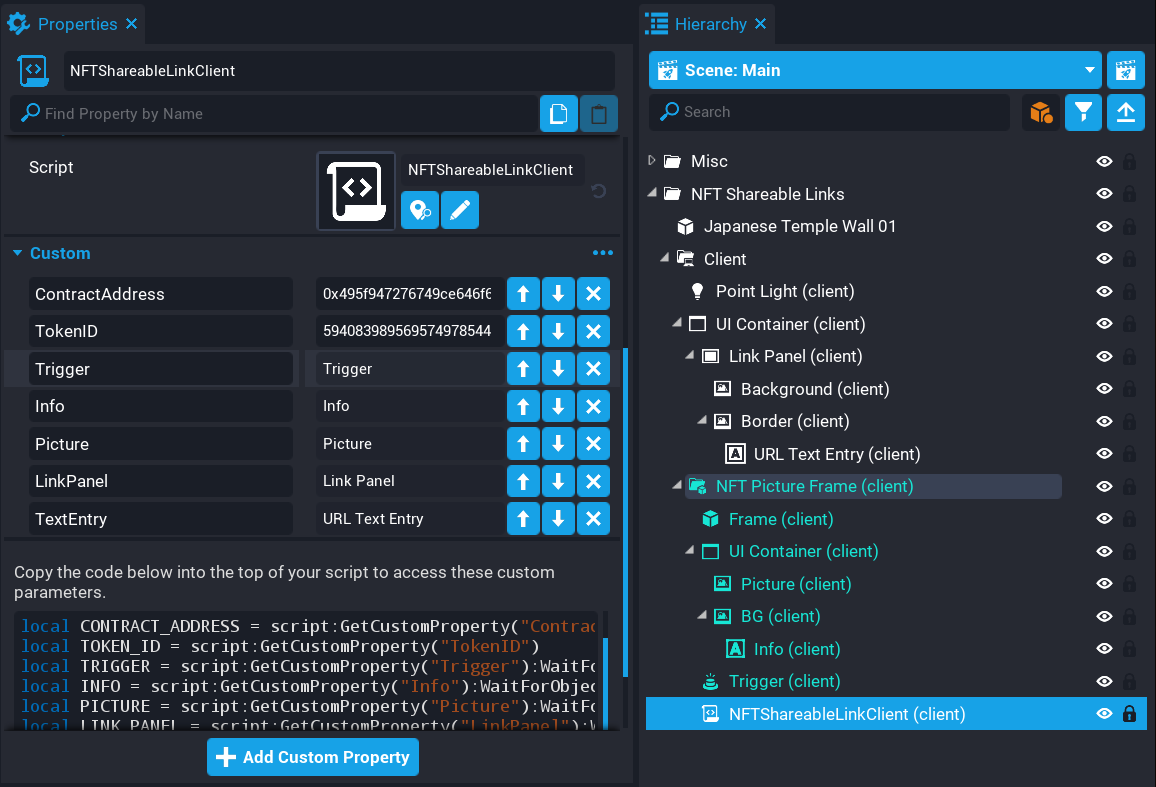Click the edit script pencil icon

(460, 211)
